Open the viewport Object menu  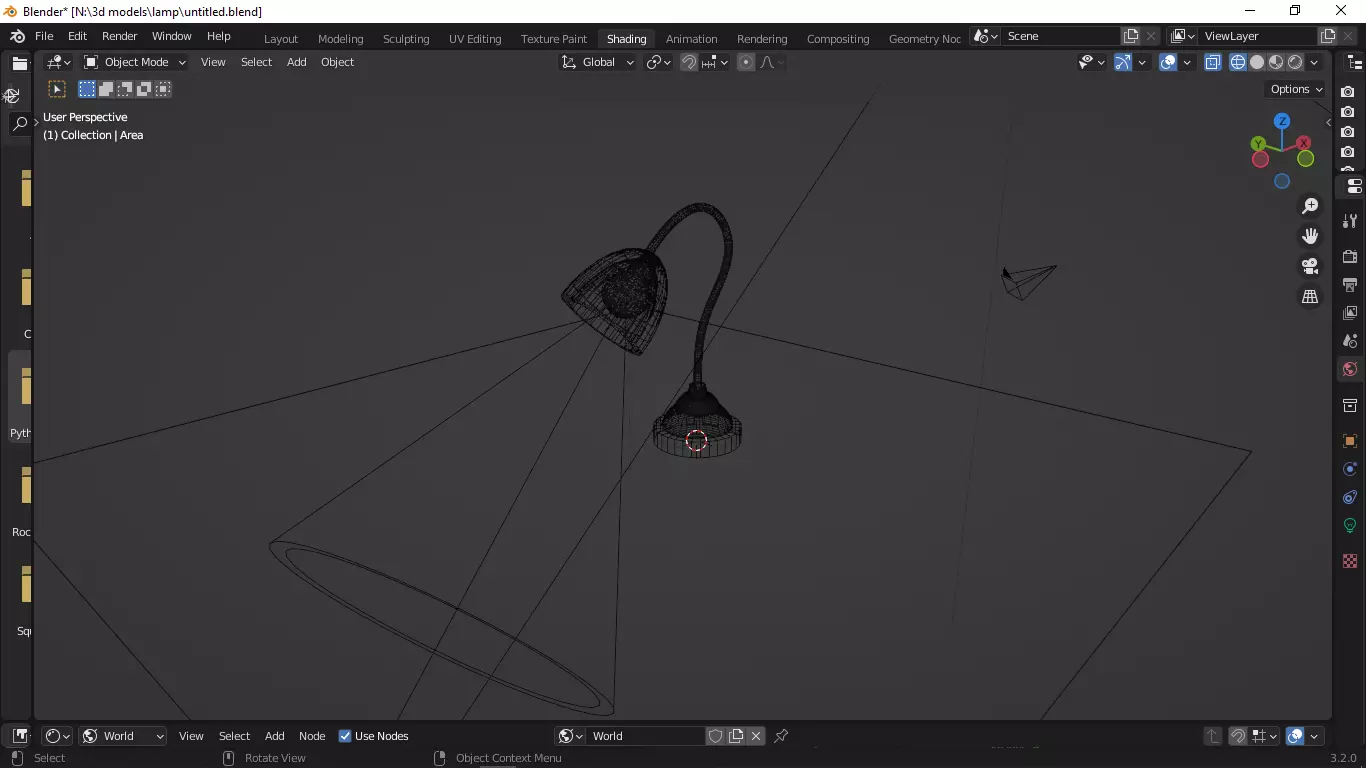point(337,62)
